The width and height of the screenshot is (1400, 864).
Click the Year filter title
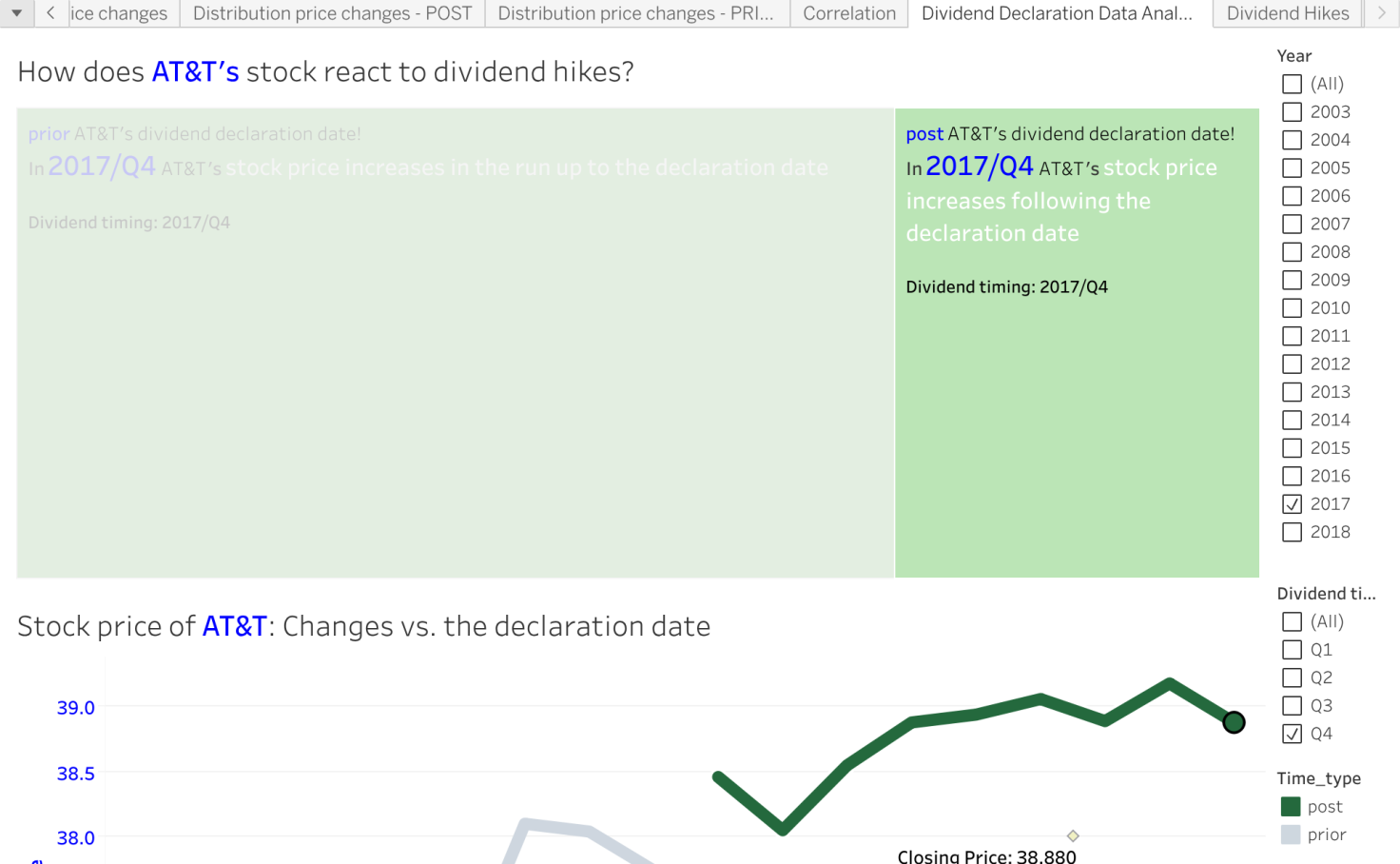coord(1293,56)
